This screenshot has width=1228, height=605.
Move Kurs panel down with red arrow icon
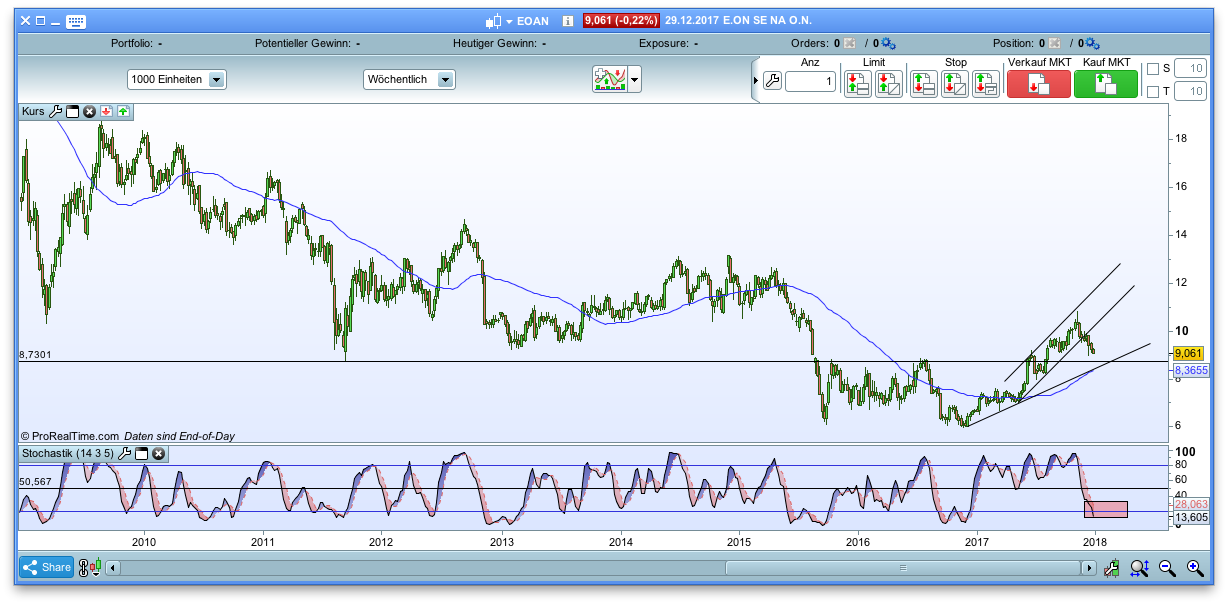106,112
